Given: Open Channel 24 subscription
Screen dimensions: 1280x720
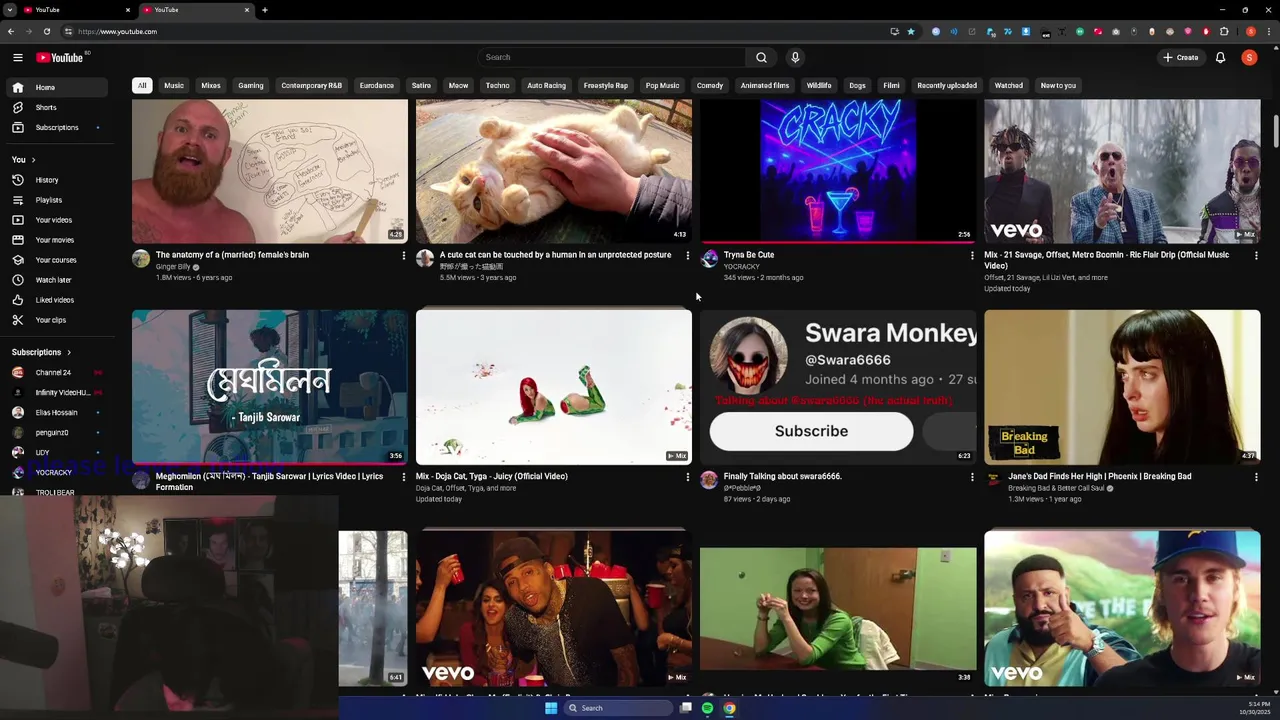Looking at the screenshot, I should [x=57, y=372].
